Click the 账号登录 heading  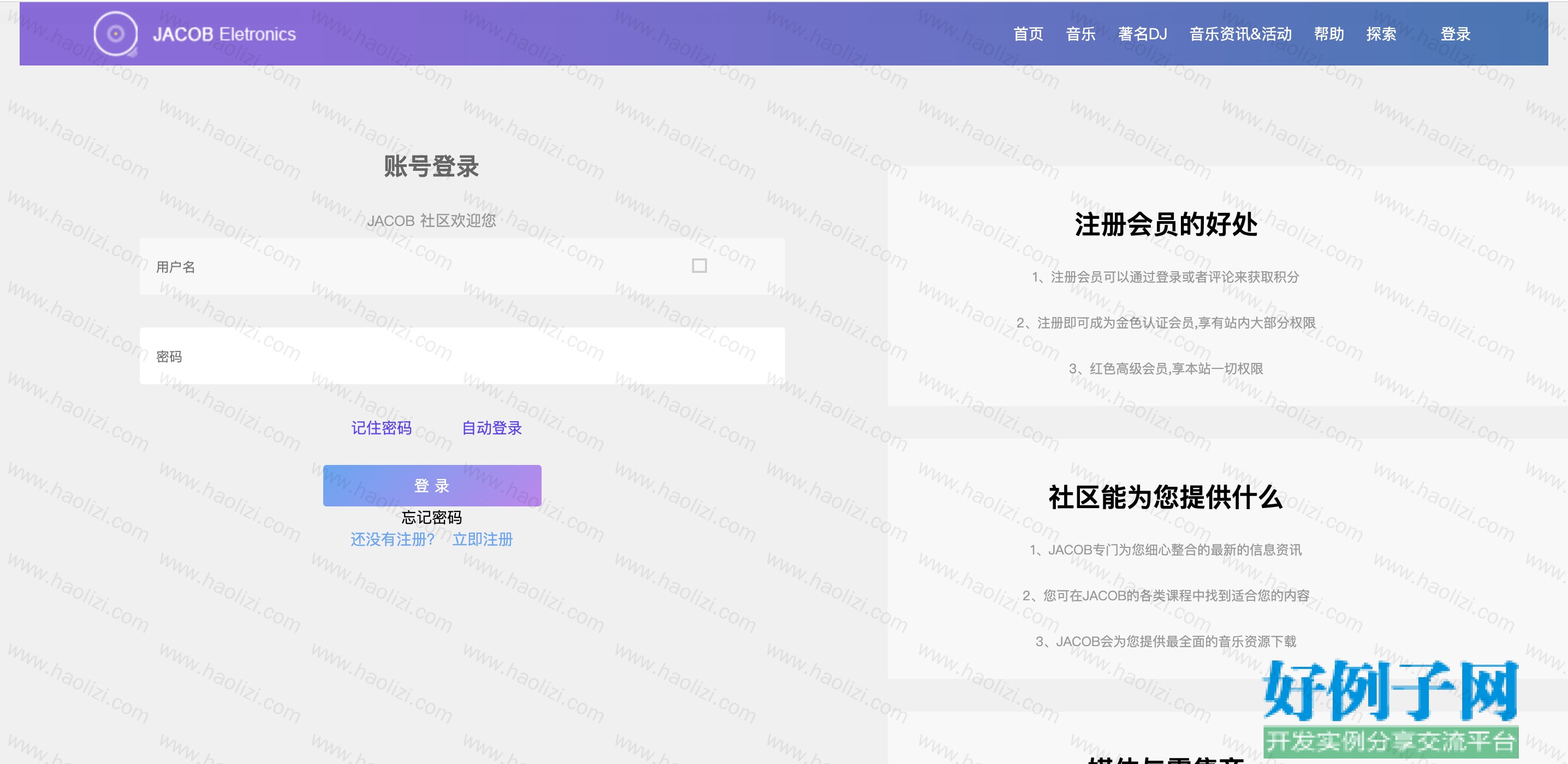coord(431,166)
